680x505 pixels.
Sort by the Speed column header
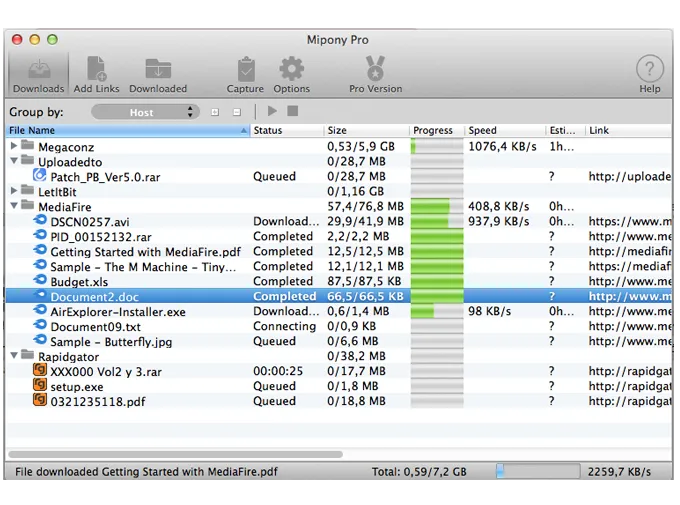click(x=505, y=131)
